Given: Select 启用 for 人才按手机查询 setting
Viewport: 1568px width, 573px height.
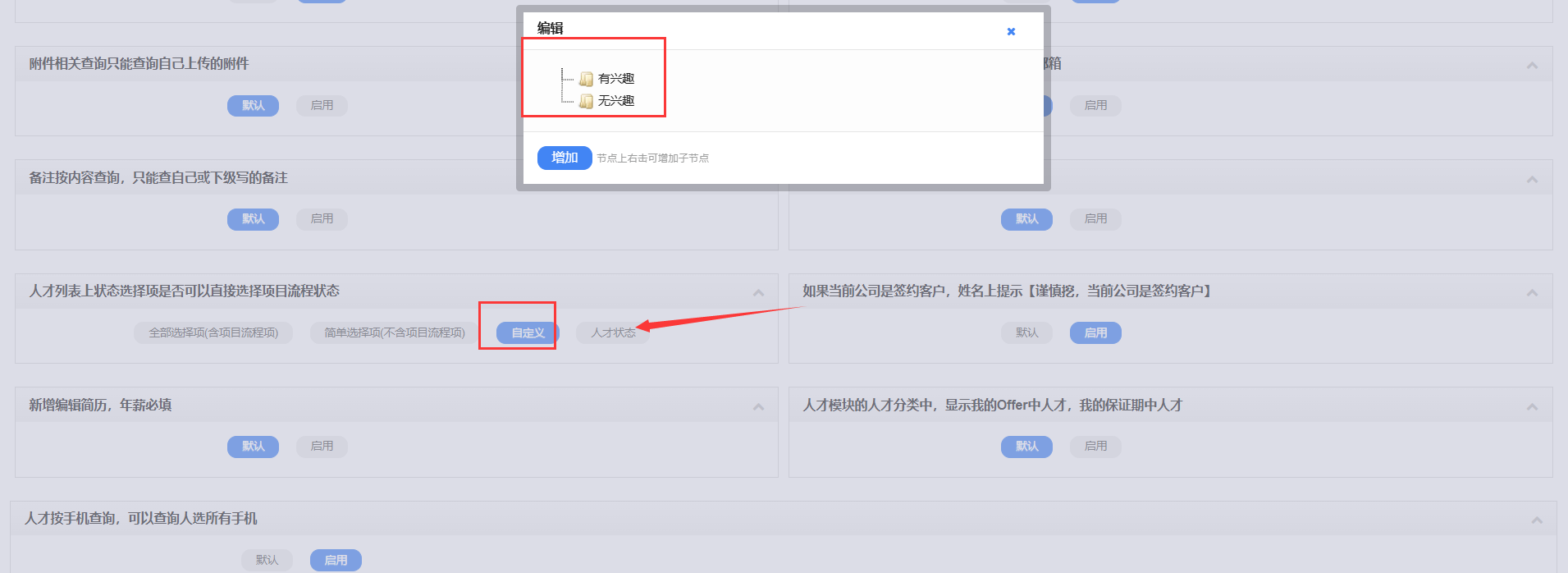Looking at the screenshot, I should tap(336, 560).
